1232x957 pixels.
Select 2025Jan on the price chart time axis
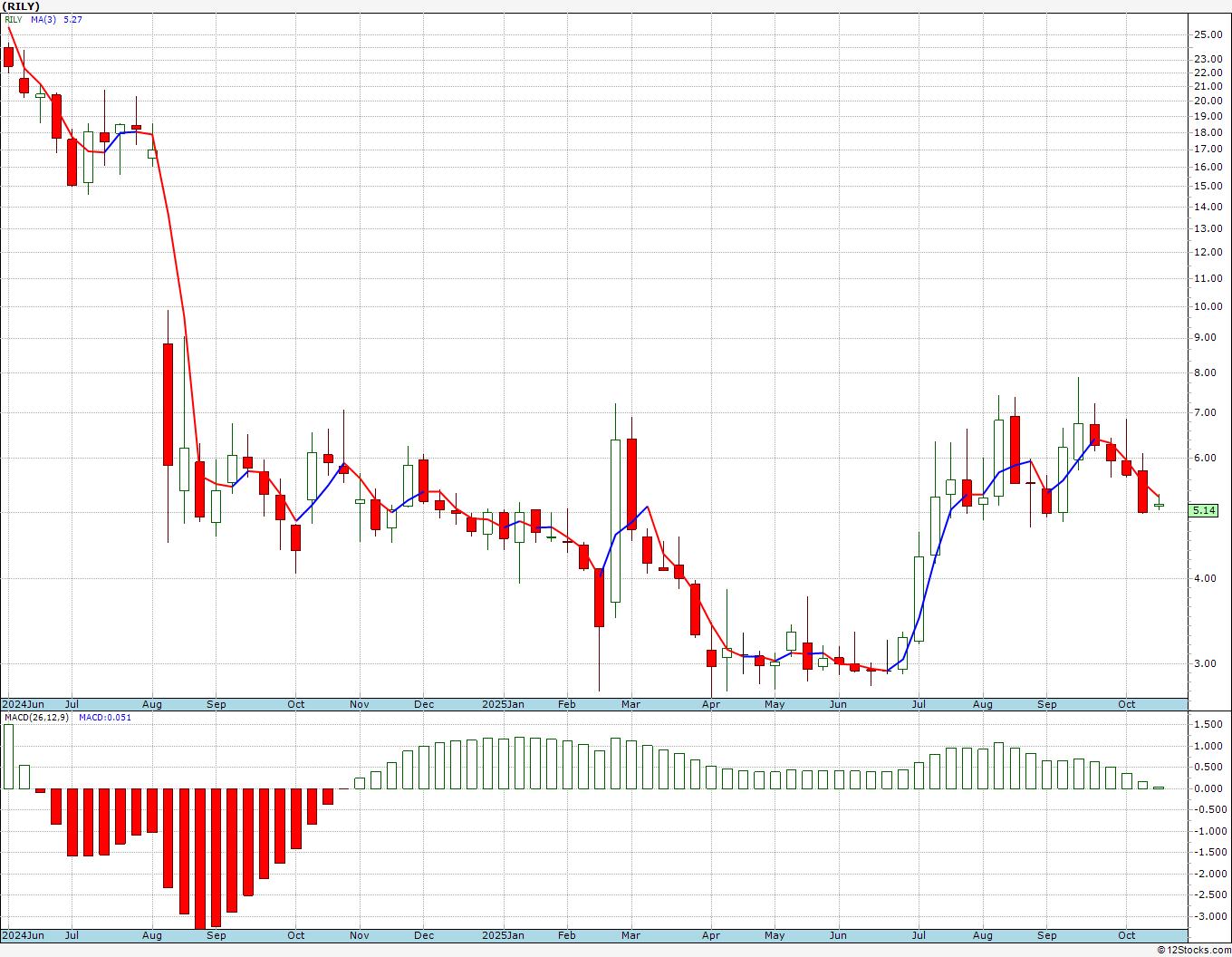coord(503,704)
